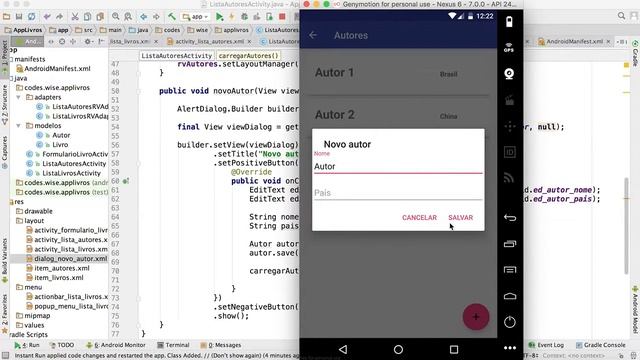Tap the pink floating add button
This screenshot has height=360, width=640.
click(x=476, y=317)
